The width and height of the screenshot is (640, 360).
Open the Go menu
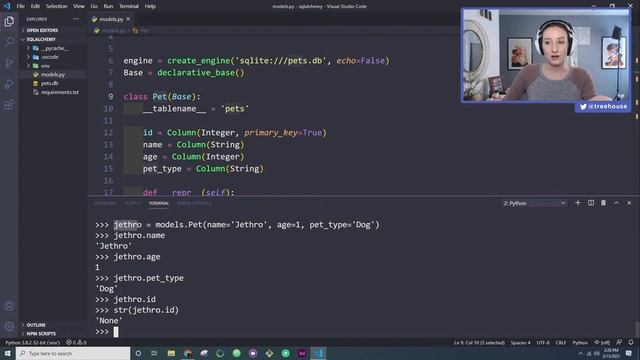[x=94, y=6]
